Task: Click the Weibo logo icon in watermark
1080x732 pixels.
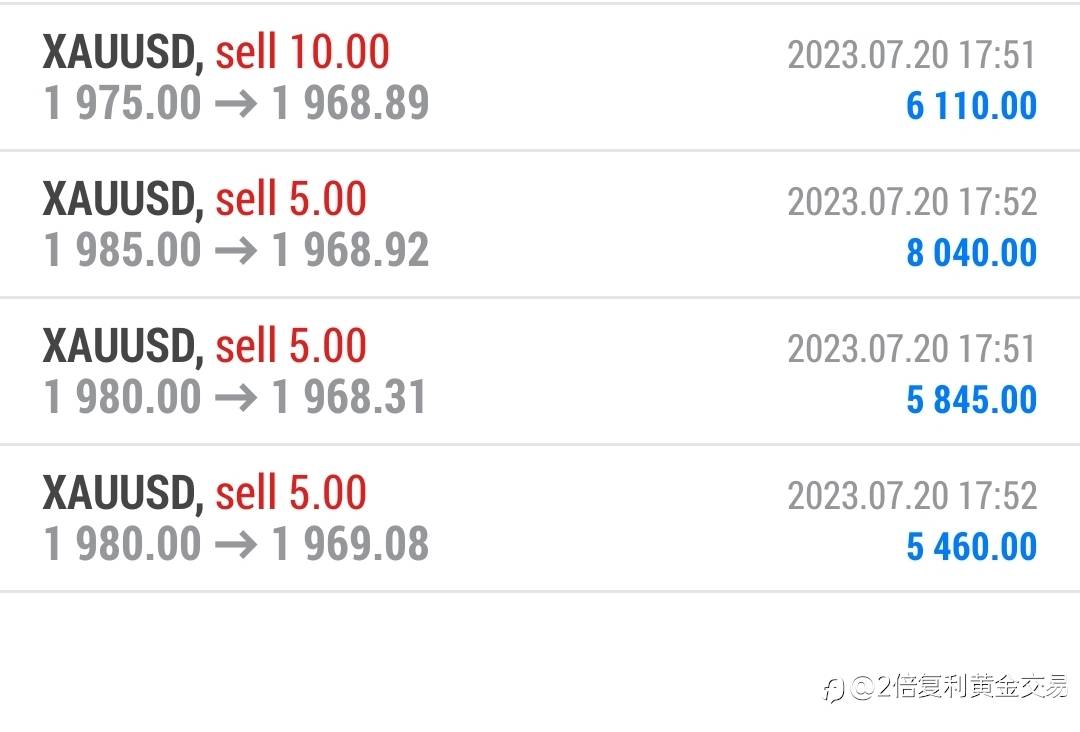Action: (833, 689)
